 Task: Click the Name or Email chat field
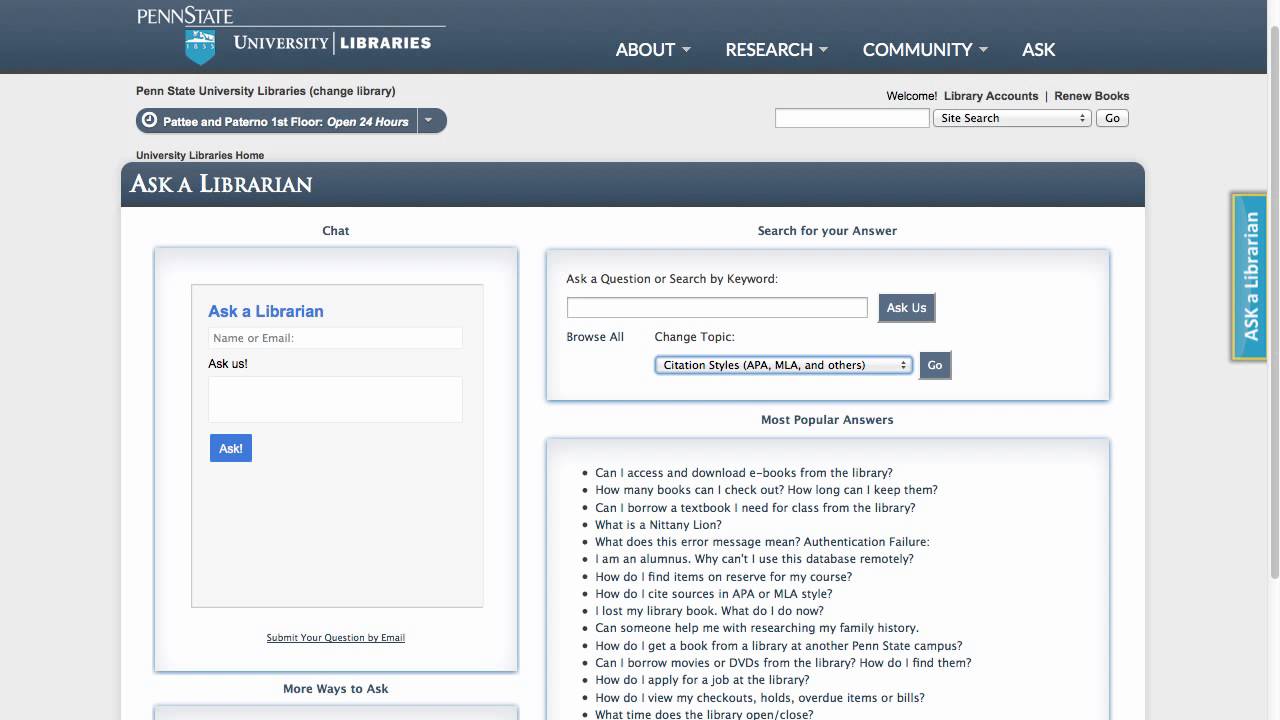(x=335, y=338)
